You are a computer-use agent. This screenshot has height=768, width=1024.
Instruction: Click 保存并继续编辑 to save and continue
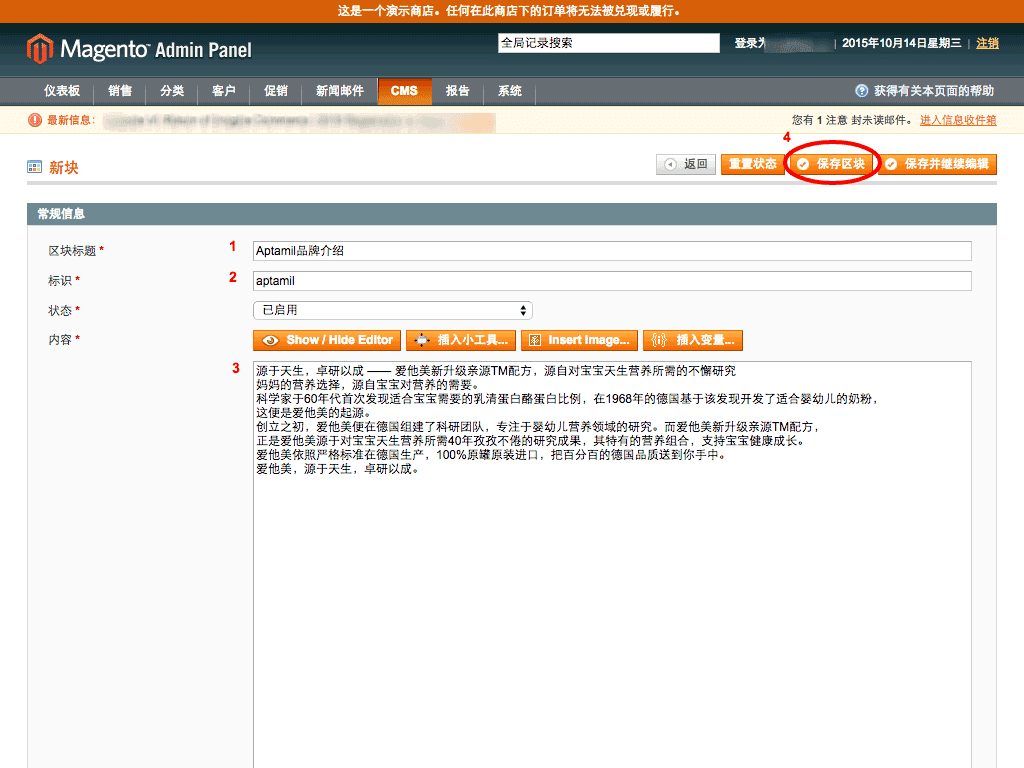(938, 164)
